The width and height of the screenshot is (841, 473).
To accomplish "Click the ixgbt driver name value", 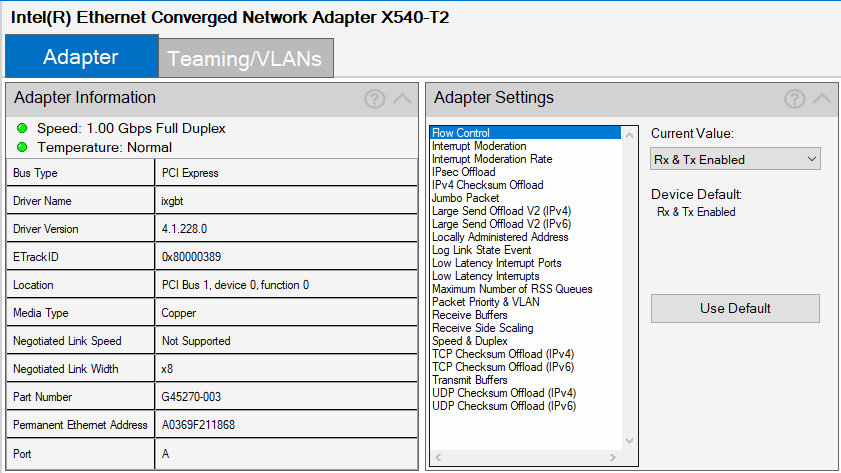I will (x=286, y=201).
